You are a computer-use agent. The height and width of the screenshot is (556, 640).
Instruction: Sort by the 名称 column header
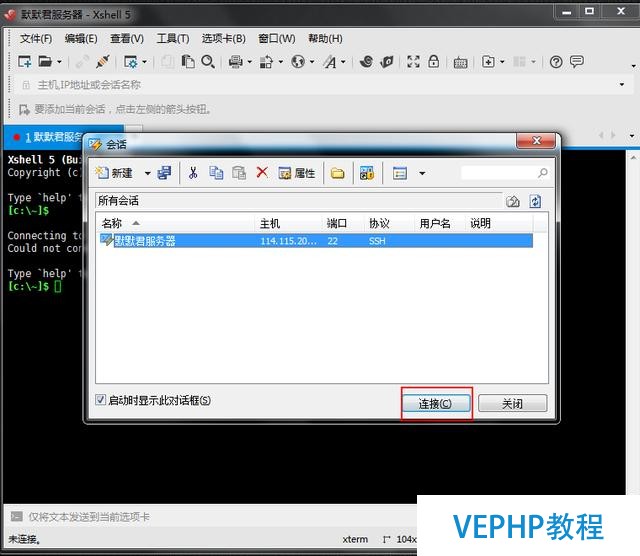tap(176, 223)
